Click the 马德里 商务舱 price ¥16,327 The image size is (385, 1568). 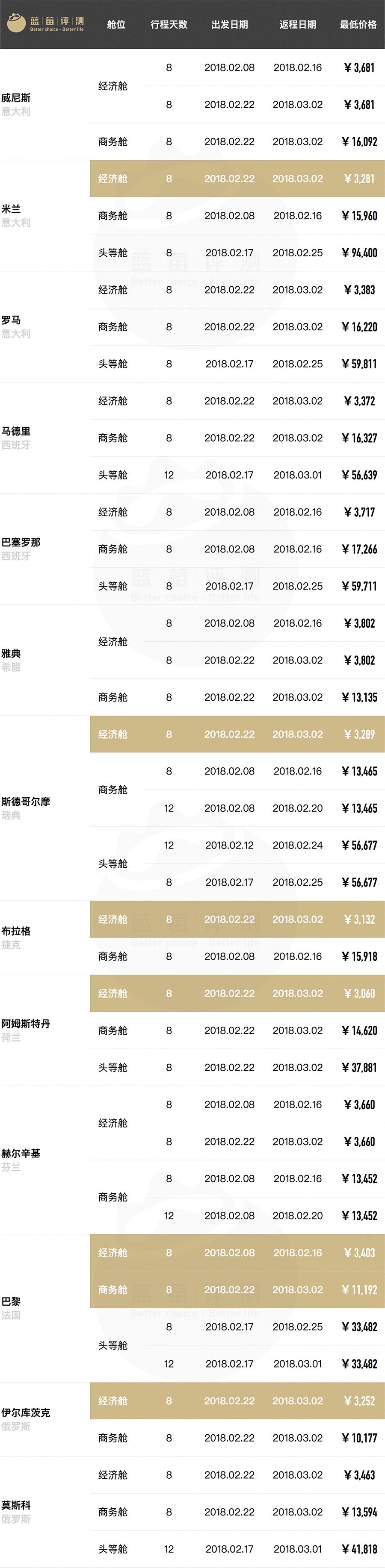[x=359, y=438]
